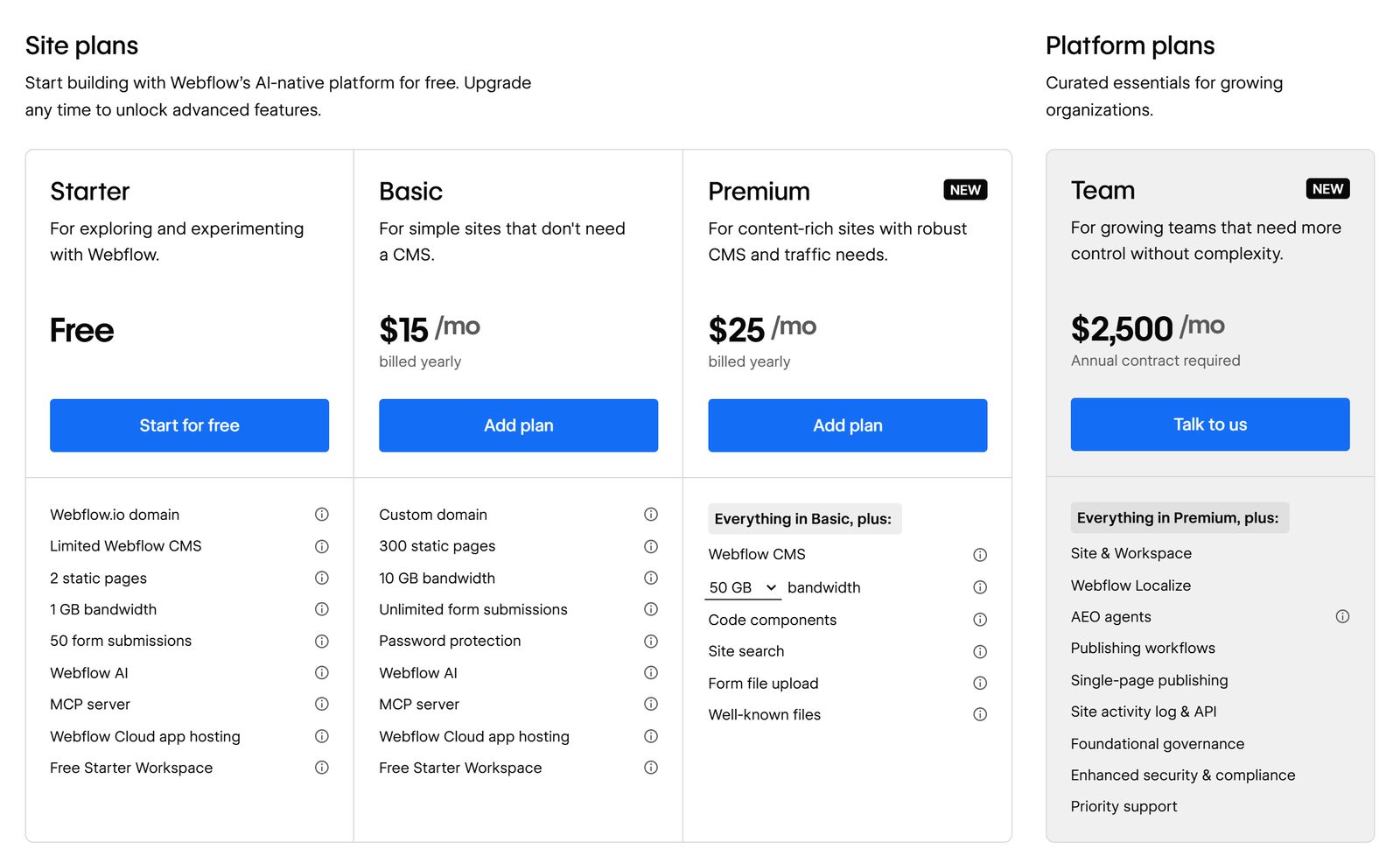The height and width of the screenshot is (863, 1400).
Task: Click the $15 /mo Basic price
Action: 430,329
